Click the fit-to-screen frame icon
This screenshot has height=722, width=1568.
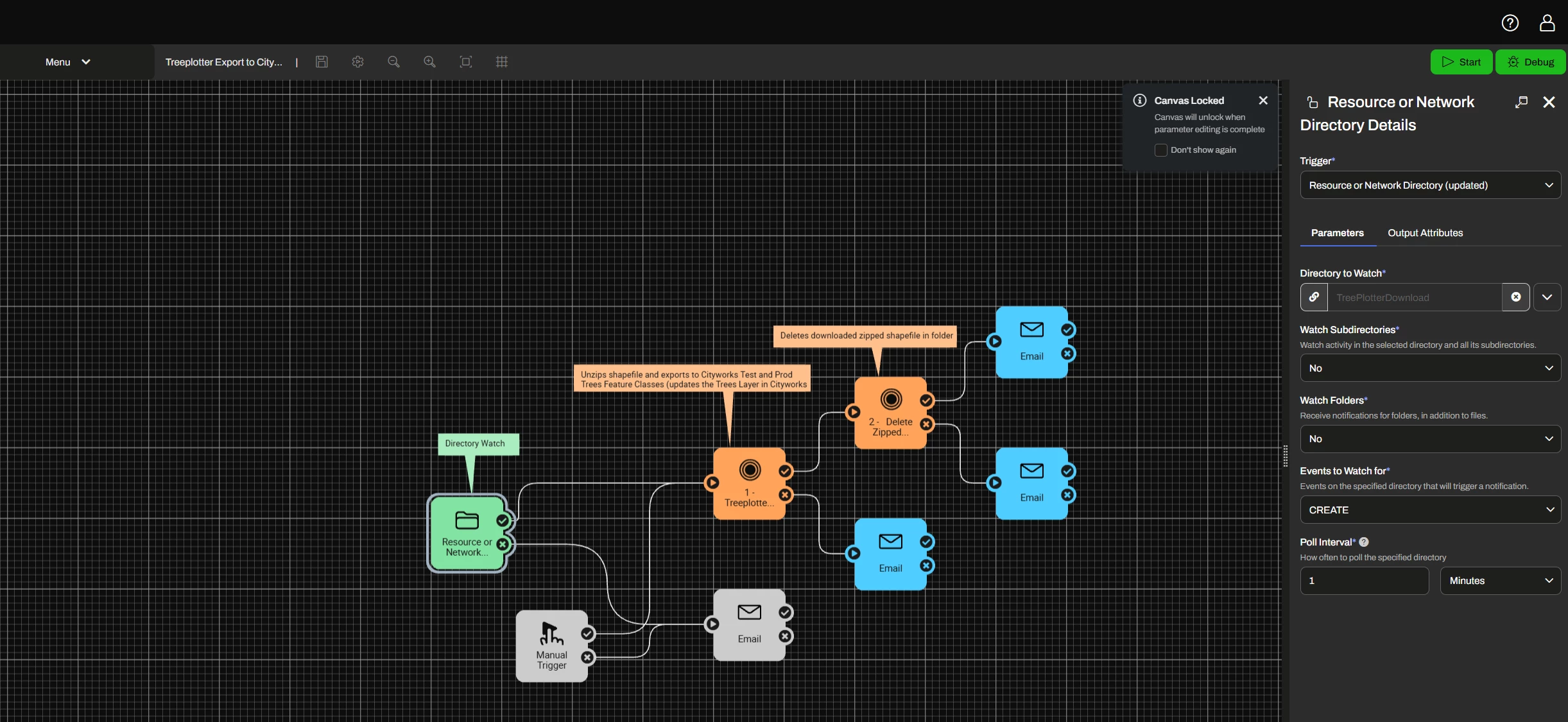pos(466,62)
